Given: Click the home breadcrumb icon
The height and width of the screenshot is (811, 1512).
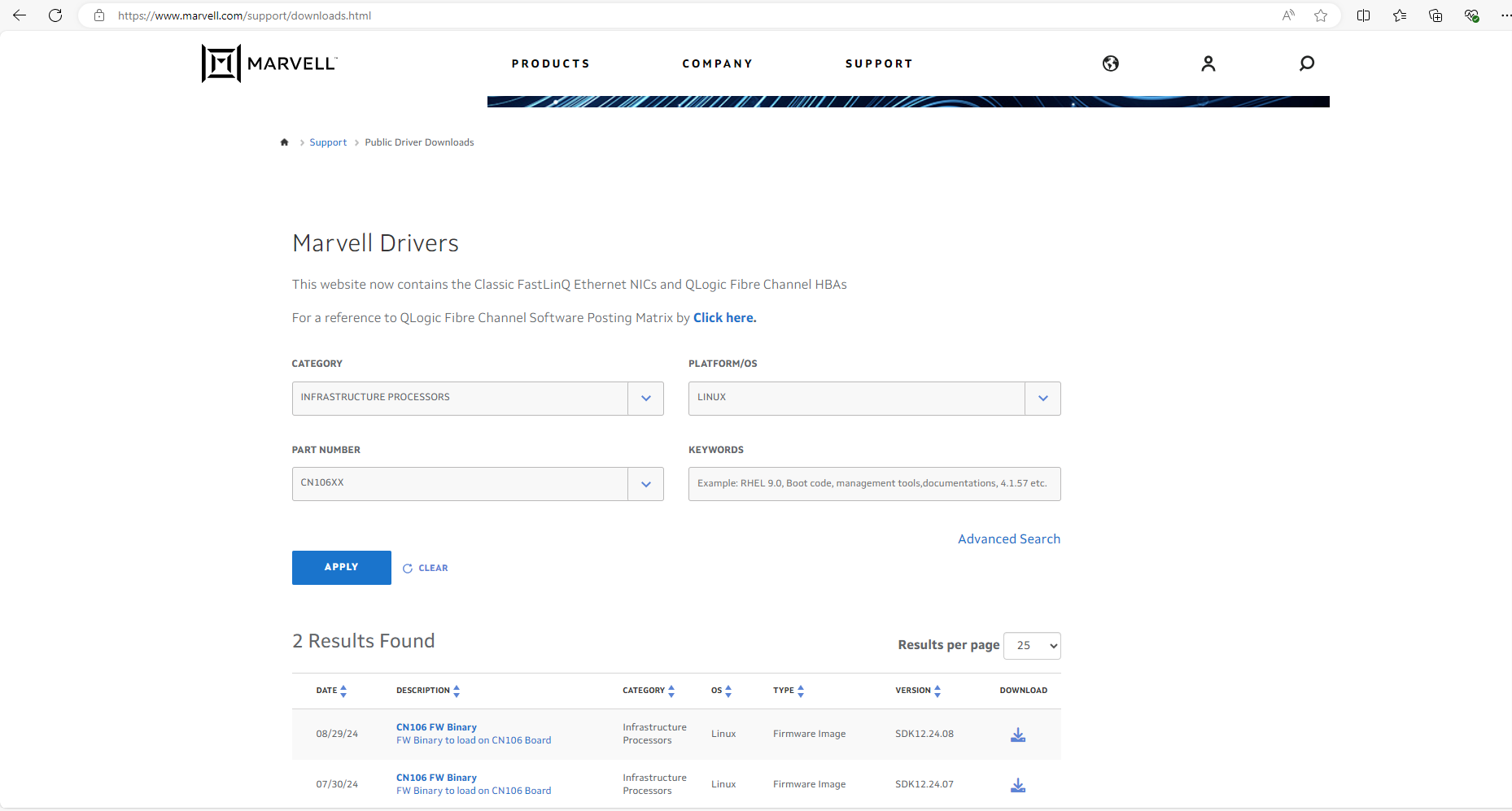Looking at the screenshot, I should [x=284, y=142].
